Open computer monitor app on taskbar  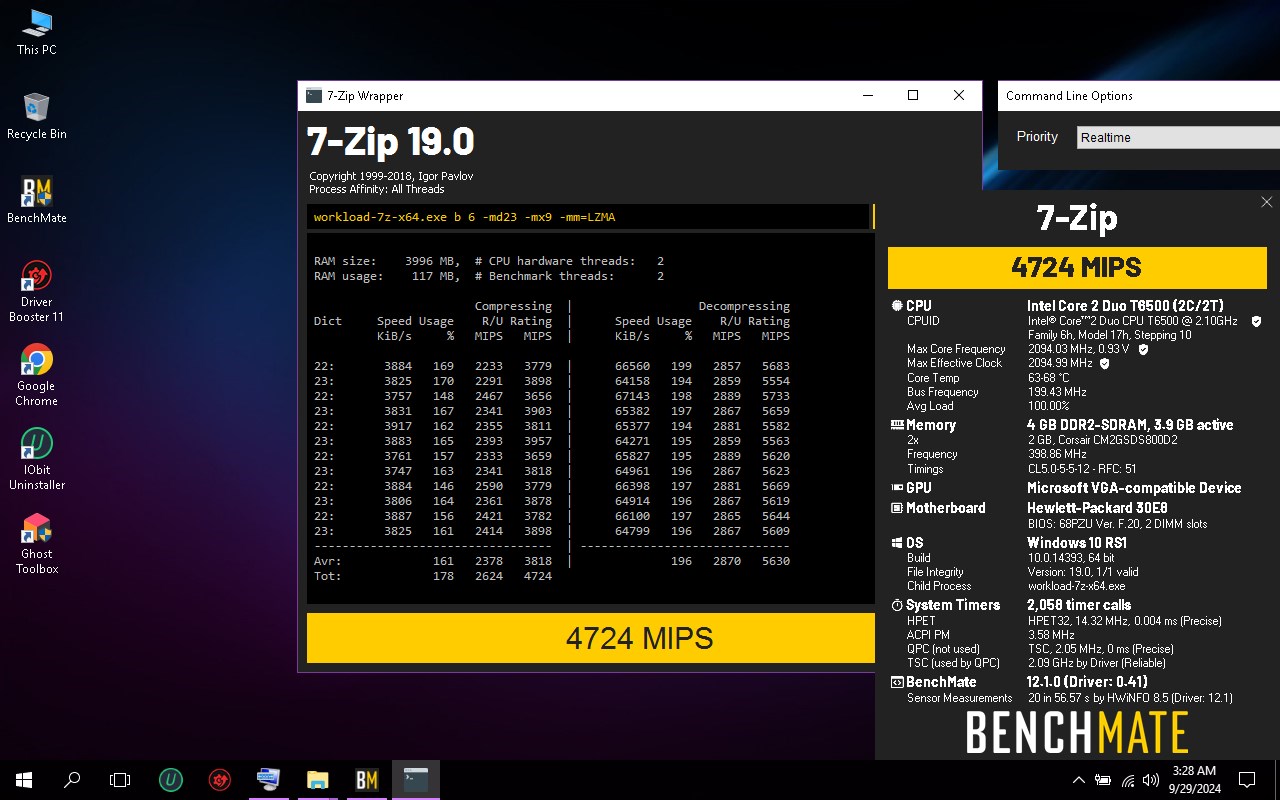[269, 780]
